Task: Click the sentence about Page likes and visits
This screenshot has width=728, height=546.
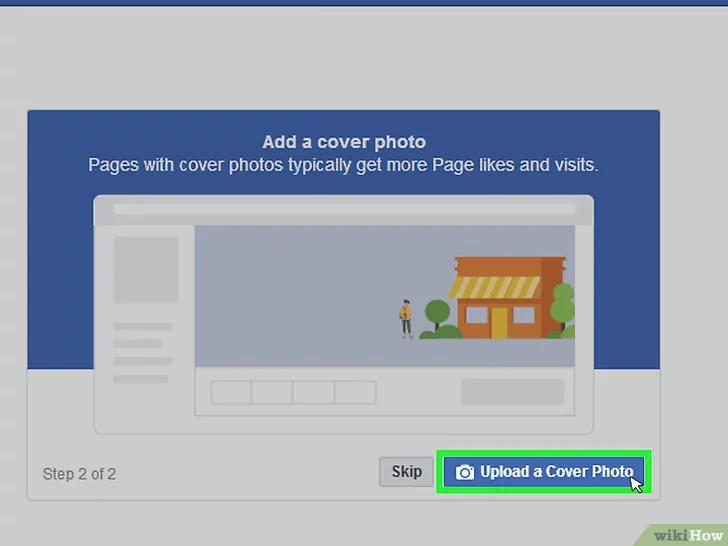Action: [x=343, y=165]
